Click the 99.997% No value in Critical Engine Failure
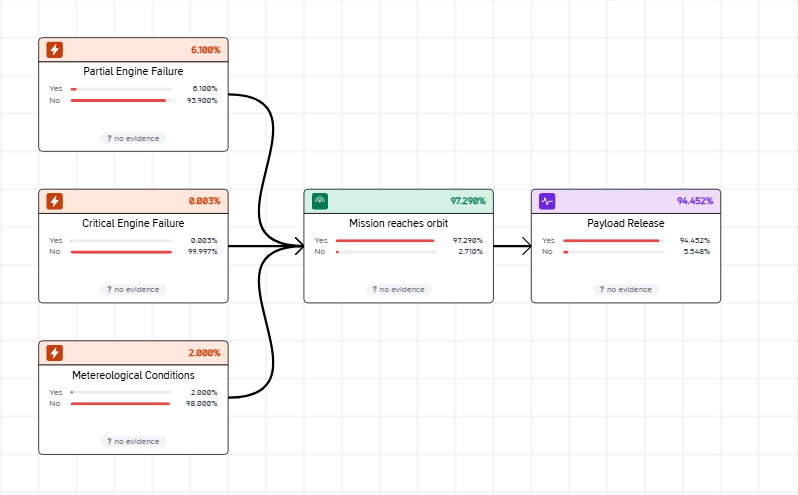 click(203, 252)
